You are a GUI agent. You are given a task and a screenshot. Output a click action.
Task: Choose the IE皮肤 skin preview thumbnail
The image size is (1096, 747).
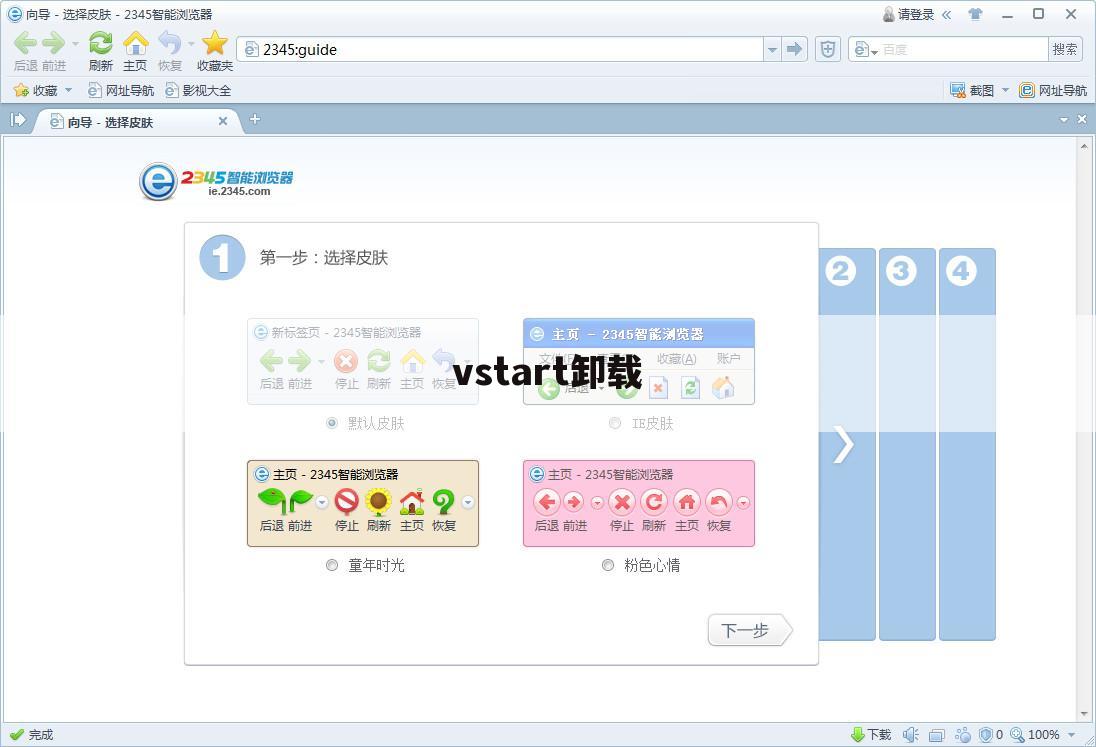(639, 361)
